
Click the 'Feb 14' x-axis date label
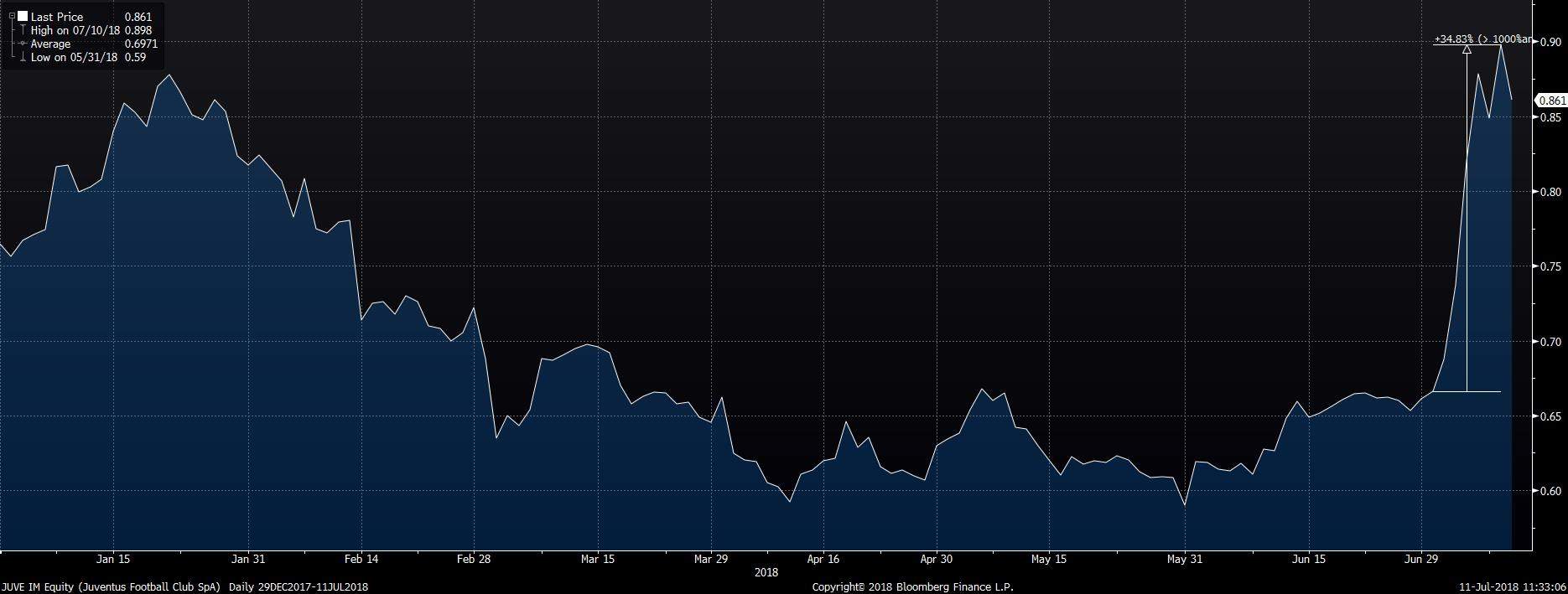[361, 559]
